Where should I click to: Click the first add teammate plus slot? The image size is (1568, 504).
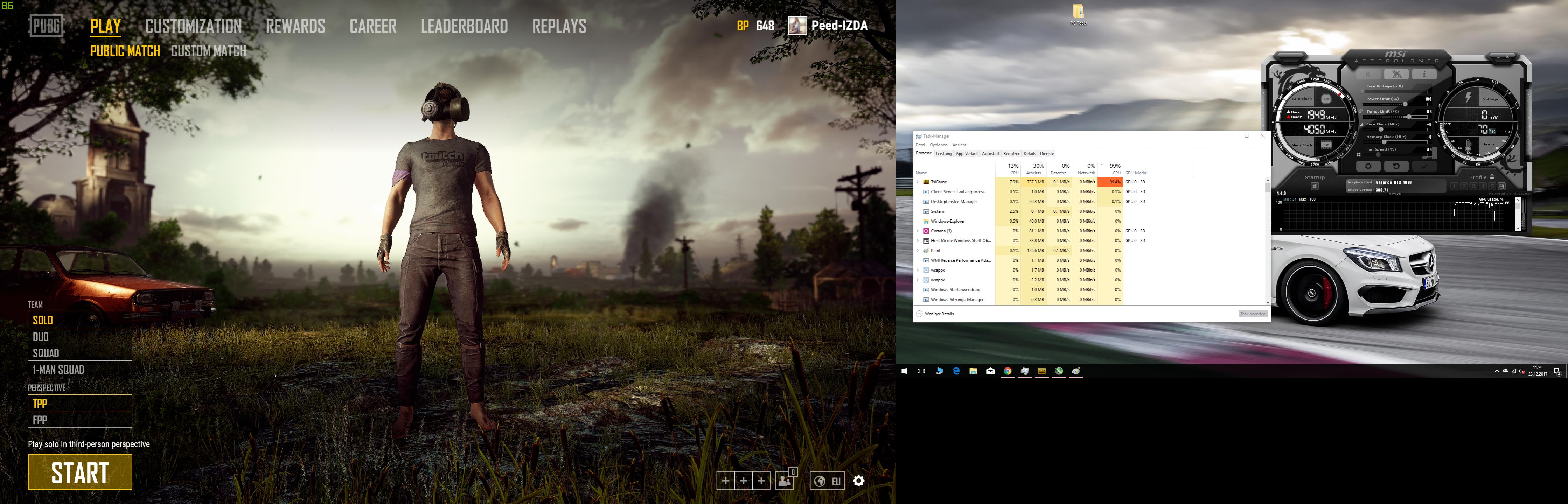pyautogui.click(x=725, y=481)
